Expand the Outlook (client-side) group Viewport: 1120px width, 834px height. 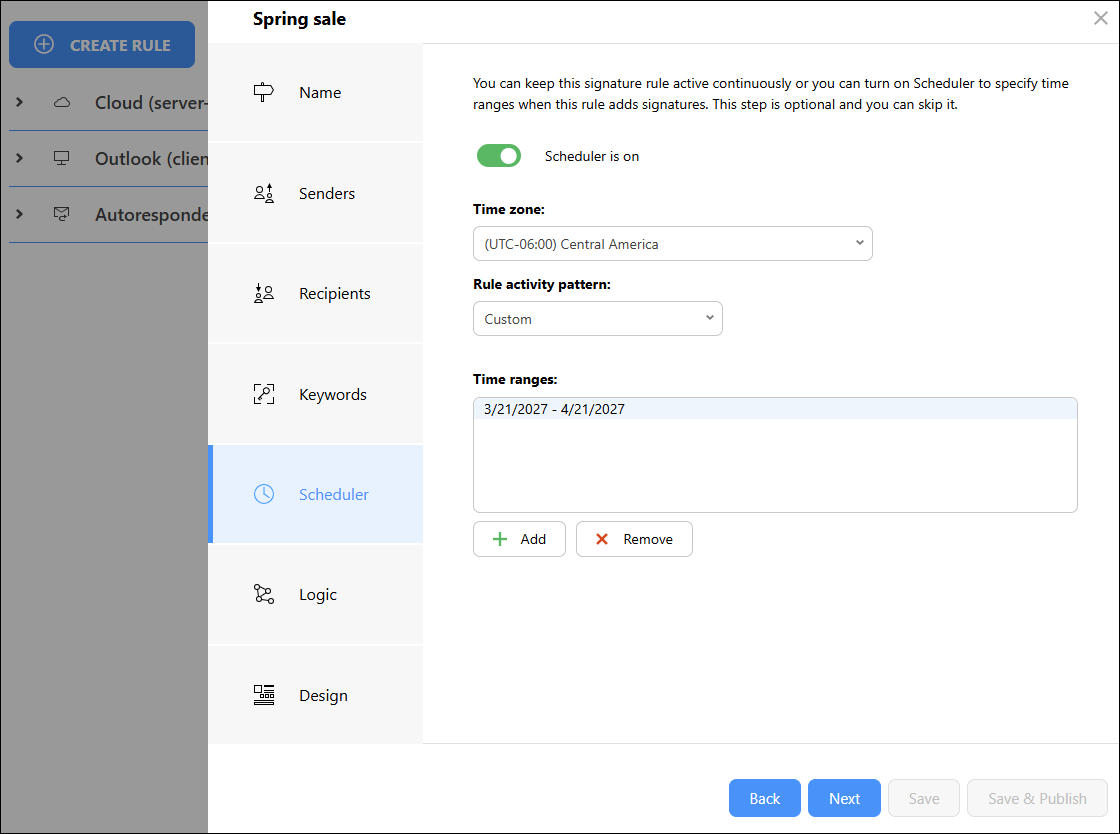20,158
